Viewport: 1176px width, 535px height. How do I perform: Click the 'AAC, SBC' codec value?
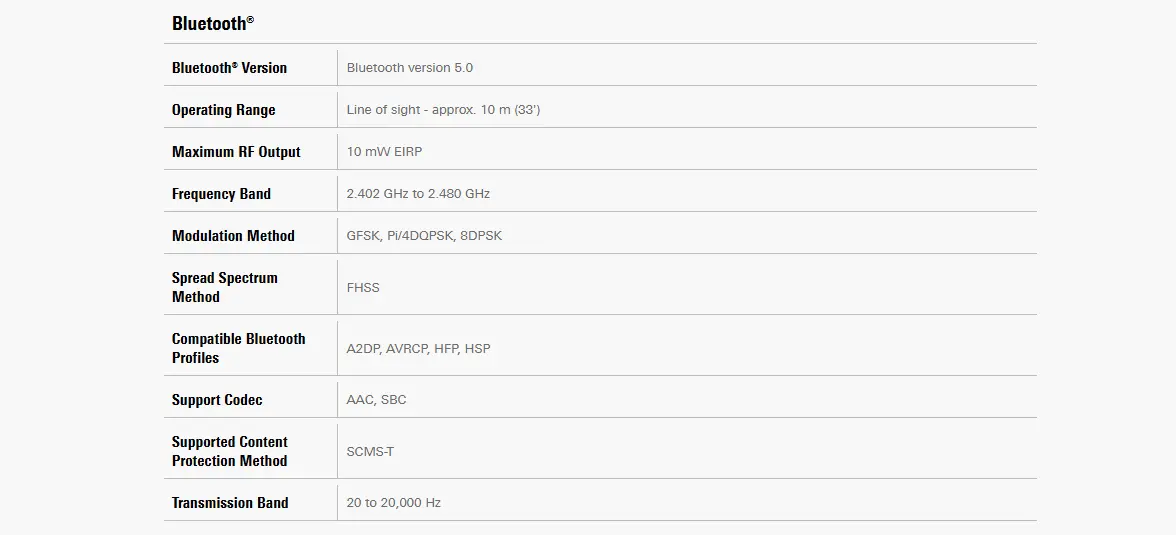(x=376, y=400)
